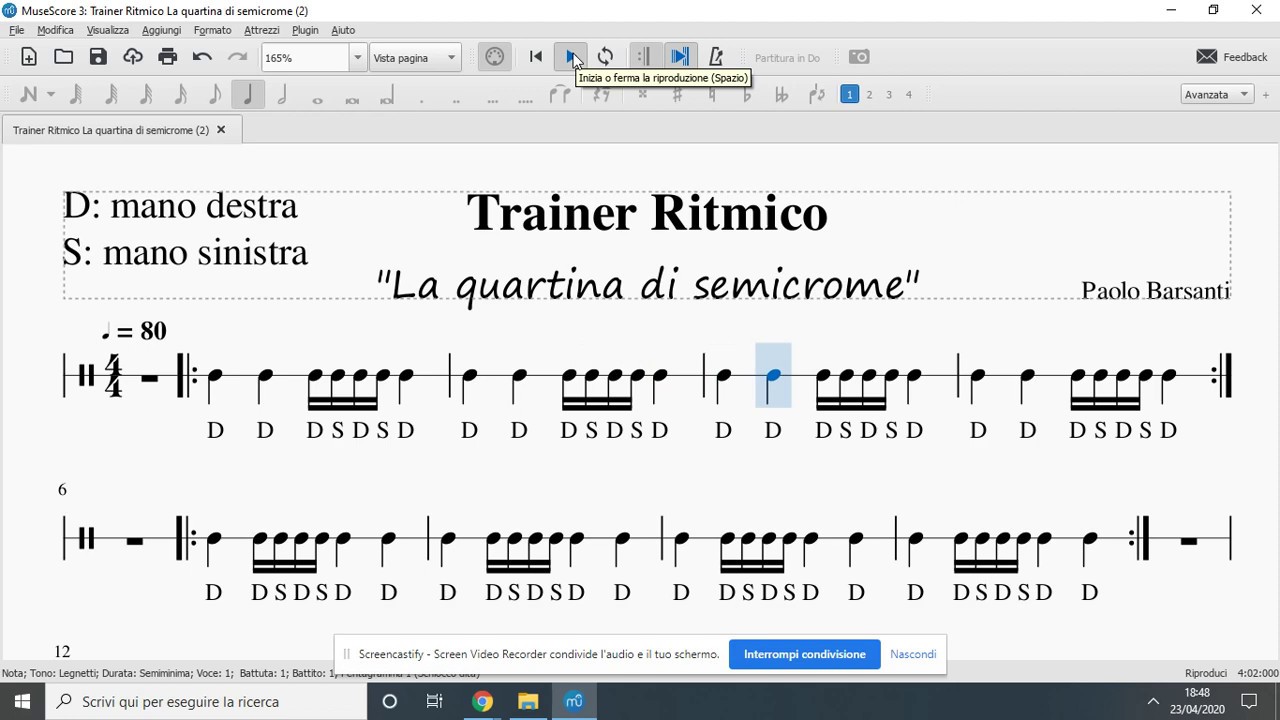This screenshot has height=720, width=1280.
Task: Select voice 2
Action: [869, 95]
